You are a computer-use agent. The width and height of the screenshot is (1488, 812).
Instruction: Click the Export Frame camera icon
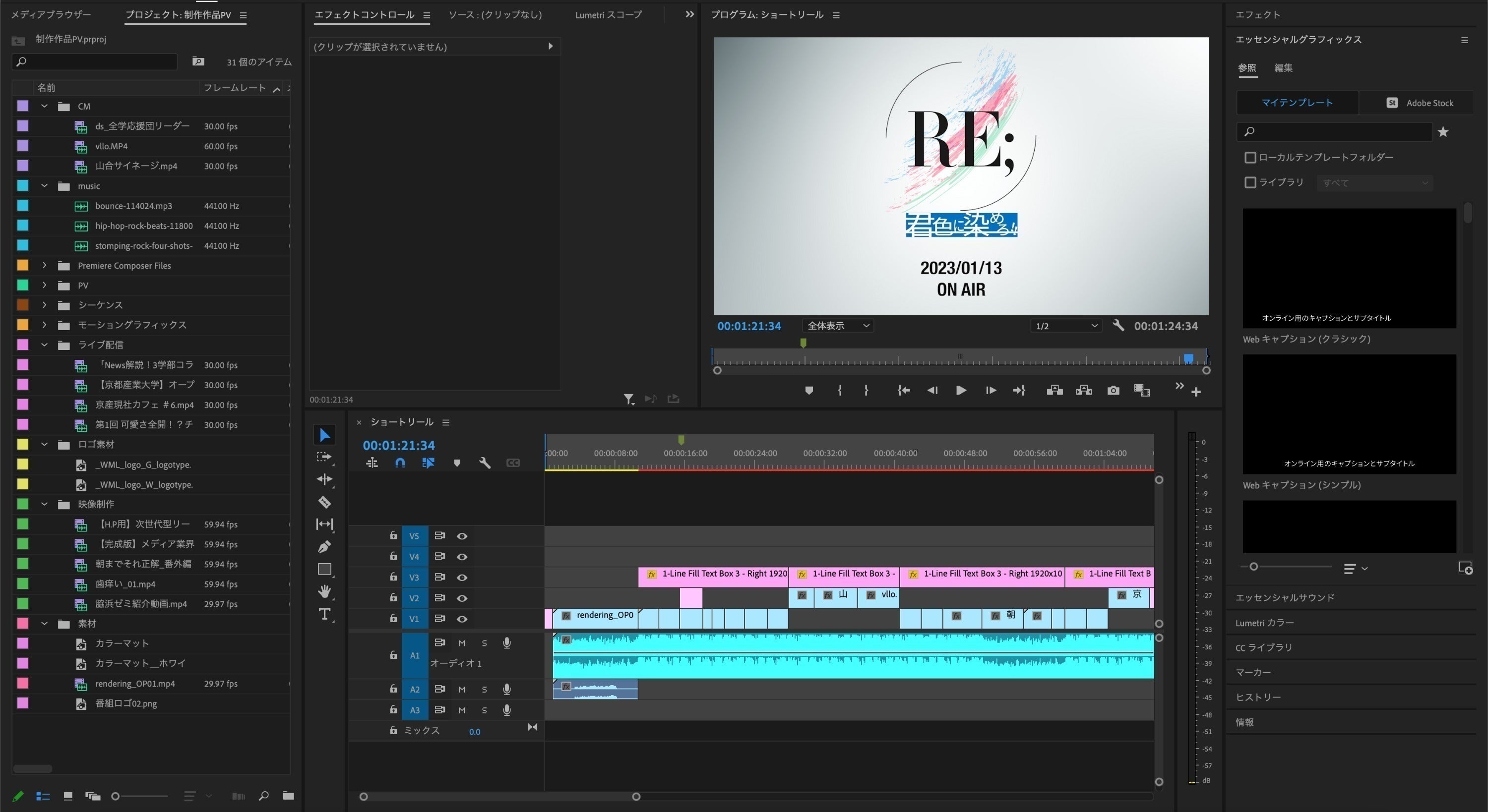1113,391
